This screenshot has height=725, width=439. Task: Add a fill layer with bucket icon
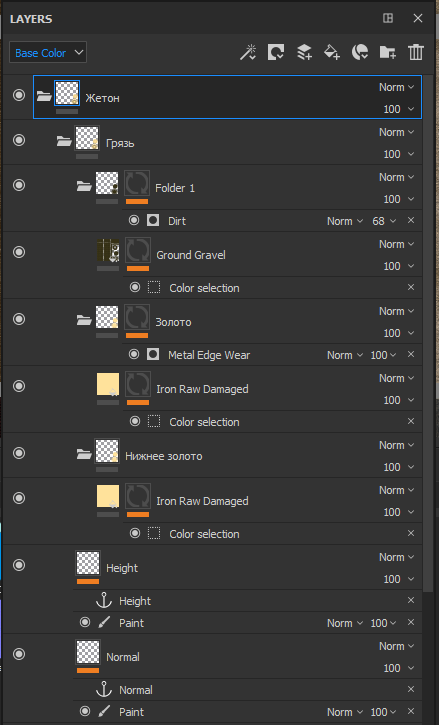(332, 52)
